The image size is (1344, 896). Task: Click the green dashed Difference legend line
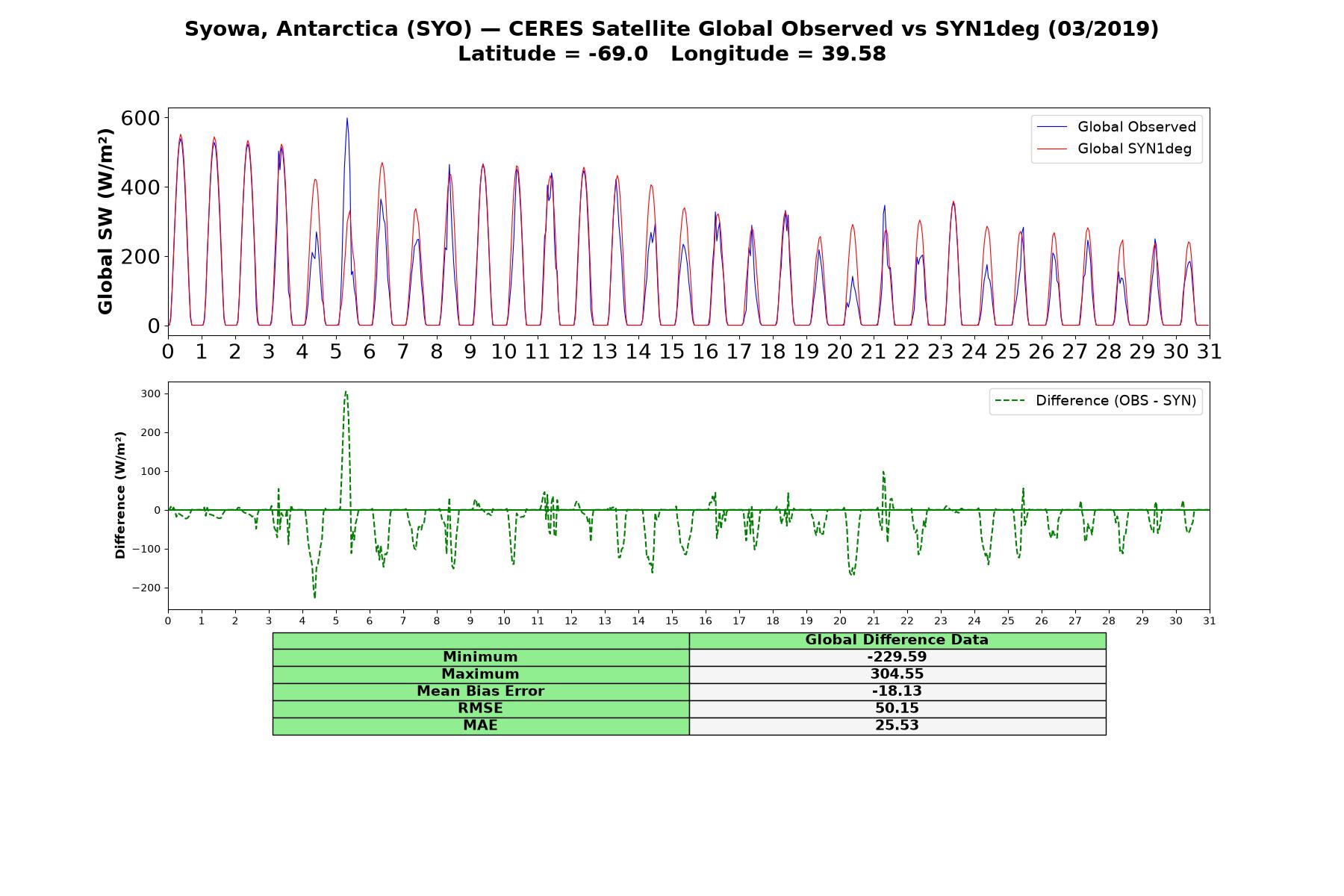pyautogui.click(x=1011, y=401)
